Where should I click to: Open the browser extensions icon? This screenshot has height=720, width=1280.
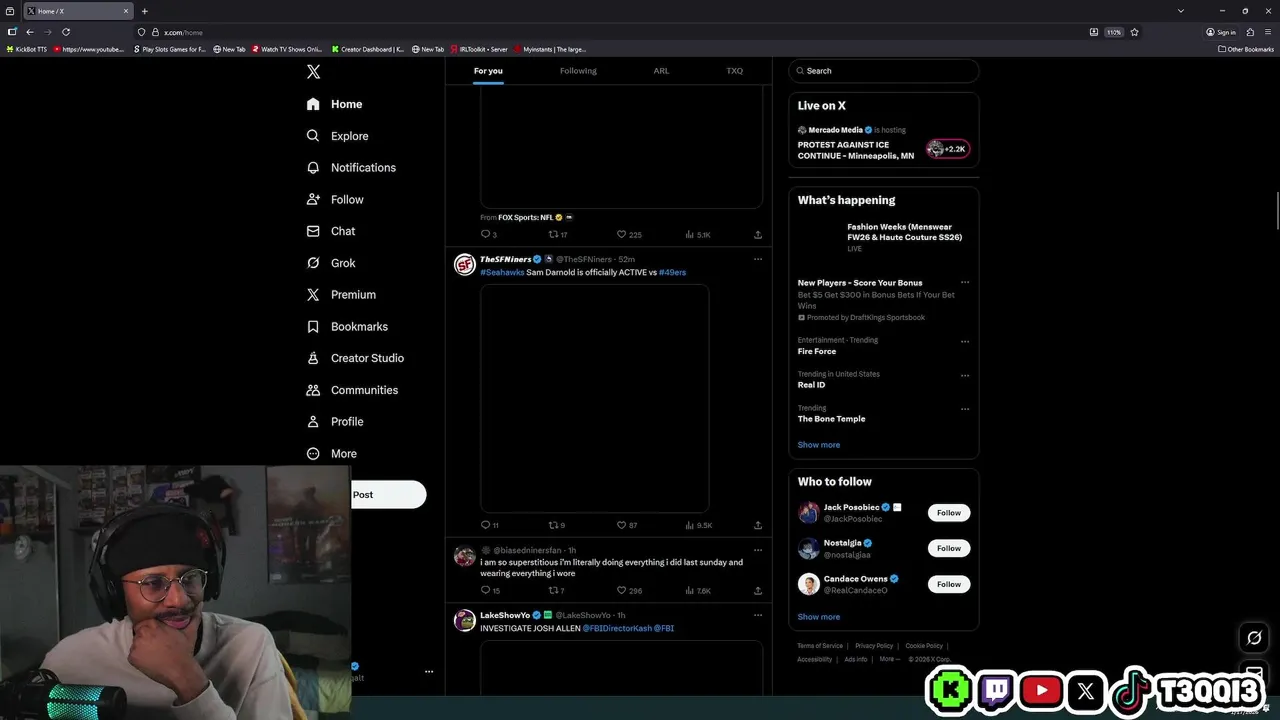(x=1250, y=32)
